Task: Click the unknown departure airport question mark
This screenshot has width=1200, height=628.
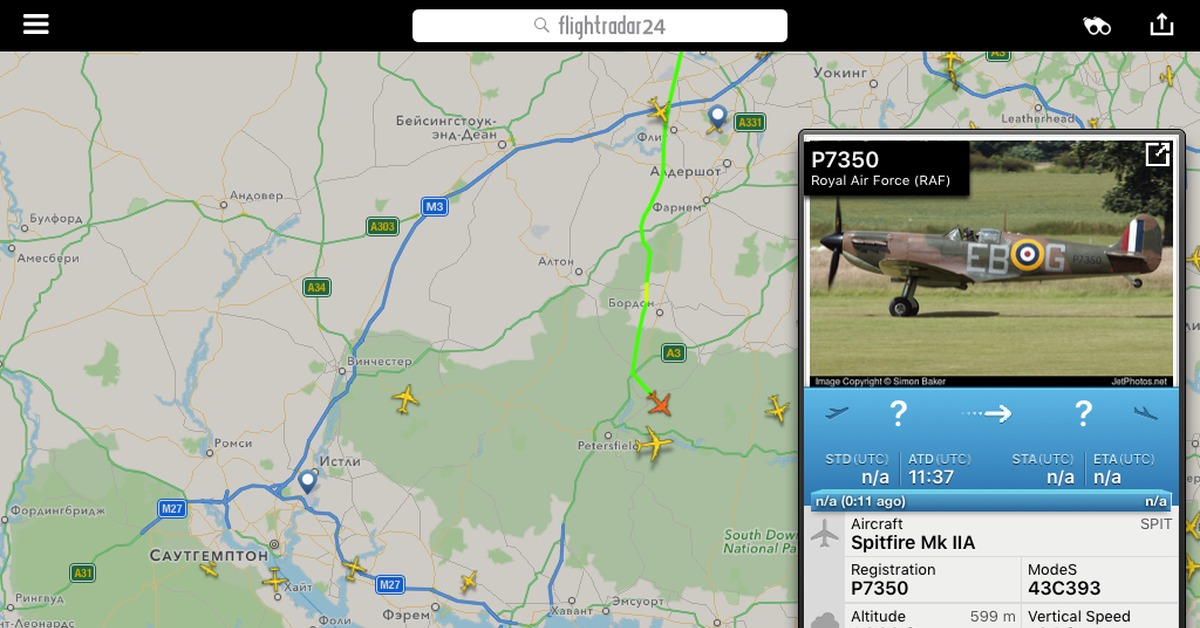Action: coord(898,412)
